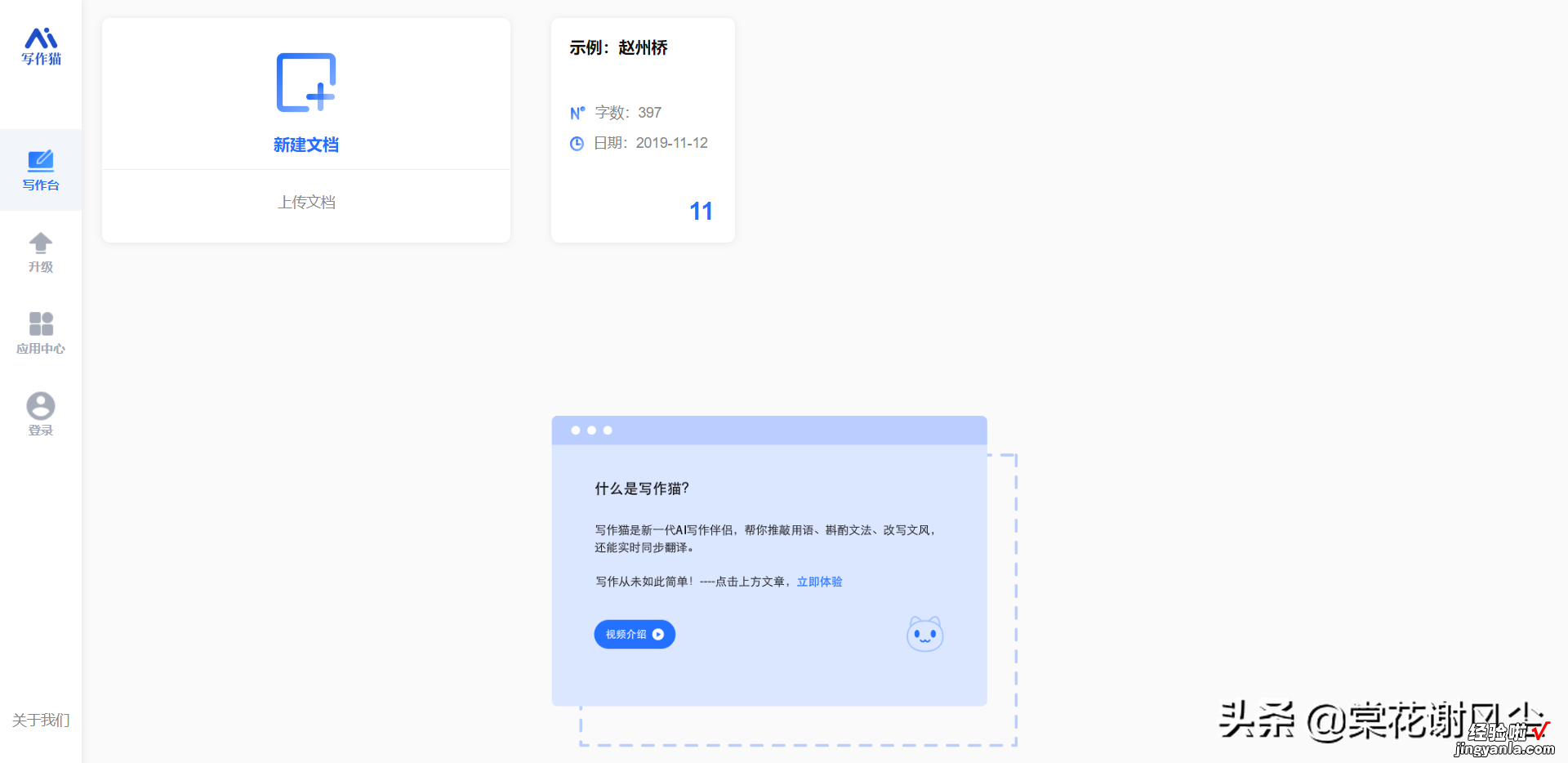Viewport: 1568px width, 763px height.
Task: Open the 写作台 sidebar tab
Action: click(x=41, y=170)
